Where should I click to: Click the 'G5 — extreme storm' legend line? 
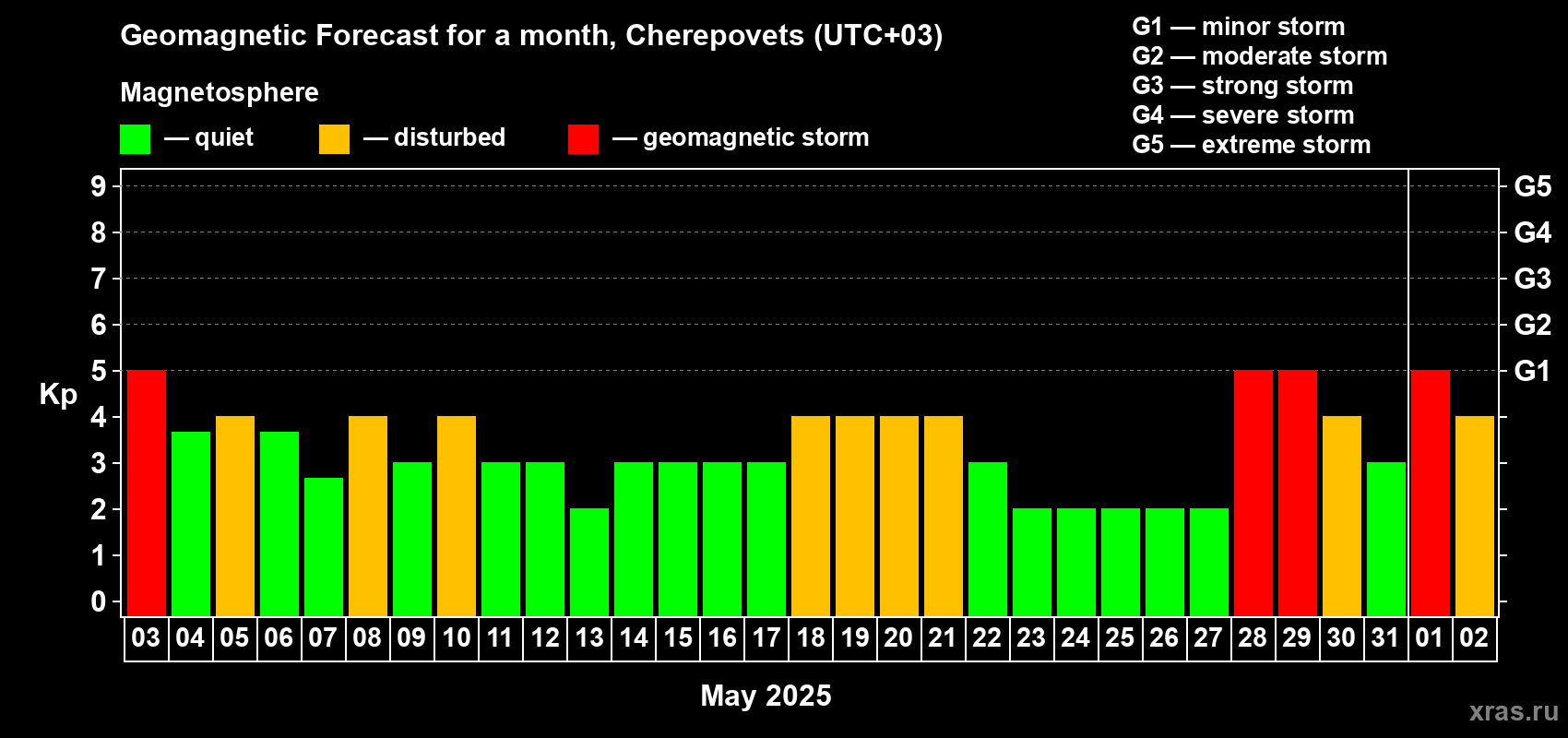1251,145
